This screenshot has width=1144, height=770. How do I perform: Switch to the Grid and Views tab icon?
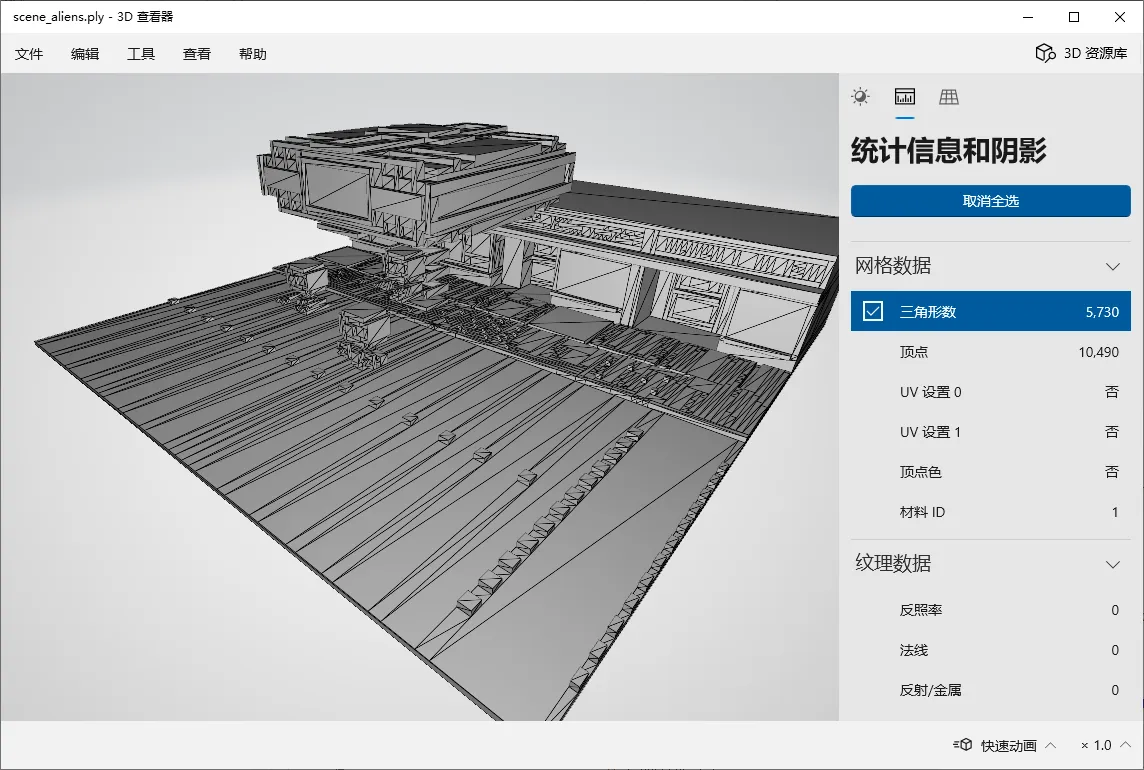tap(949, 97)
